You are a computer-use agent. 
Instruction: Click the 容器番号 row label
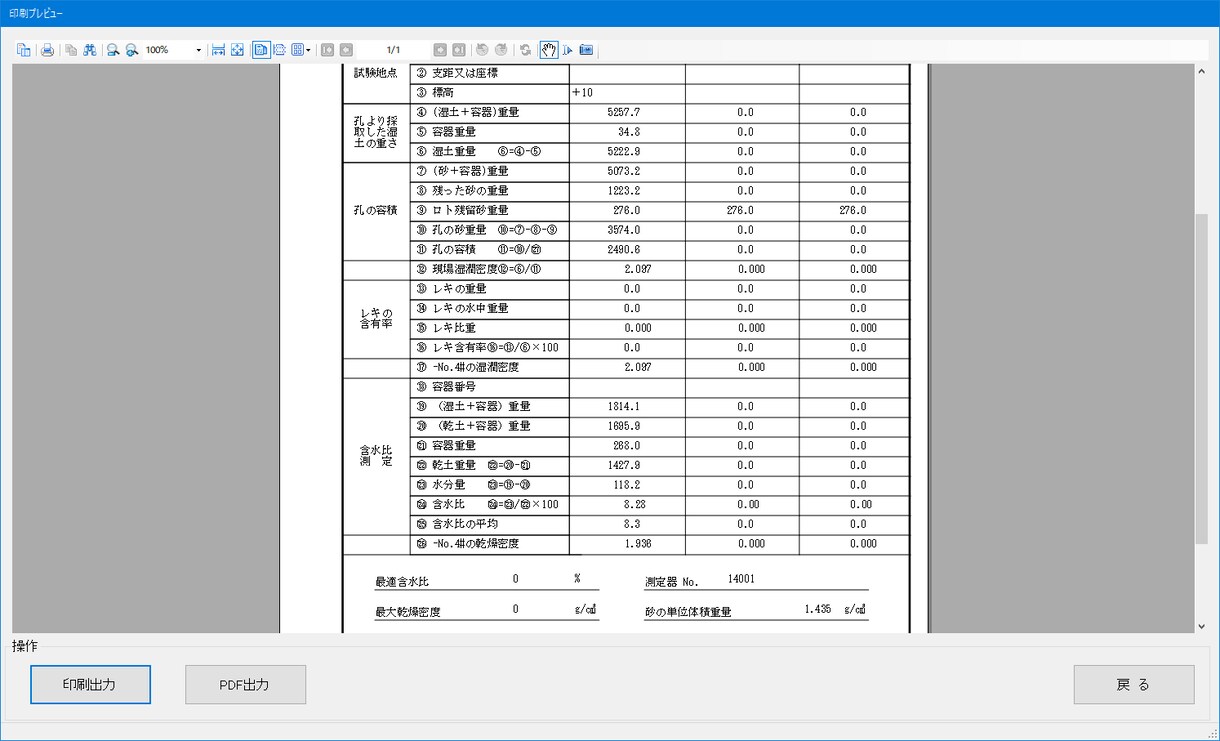coord(454,387)
